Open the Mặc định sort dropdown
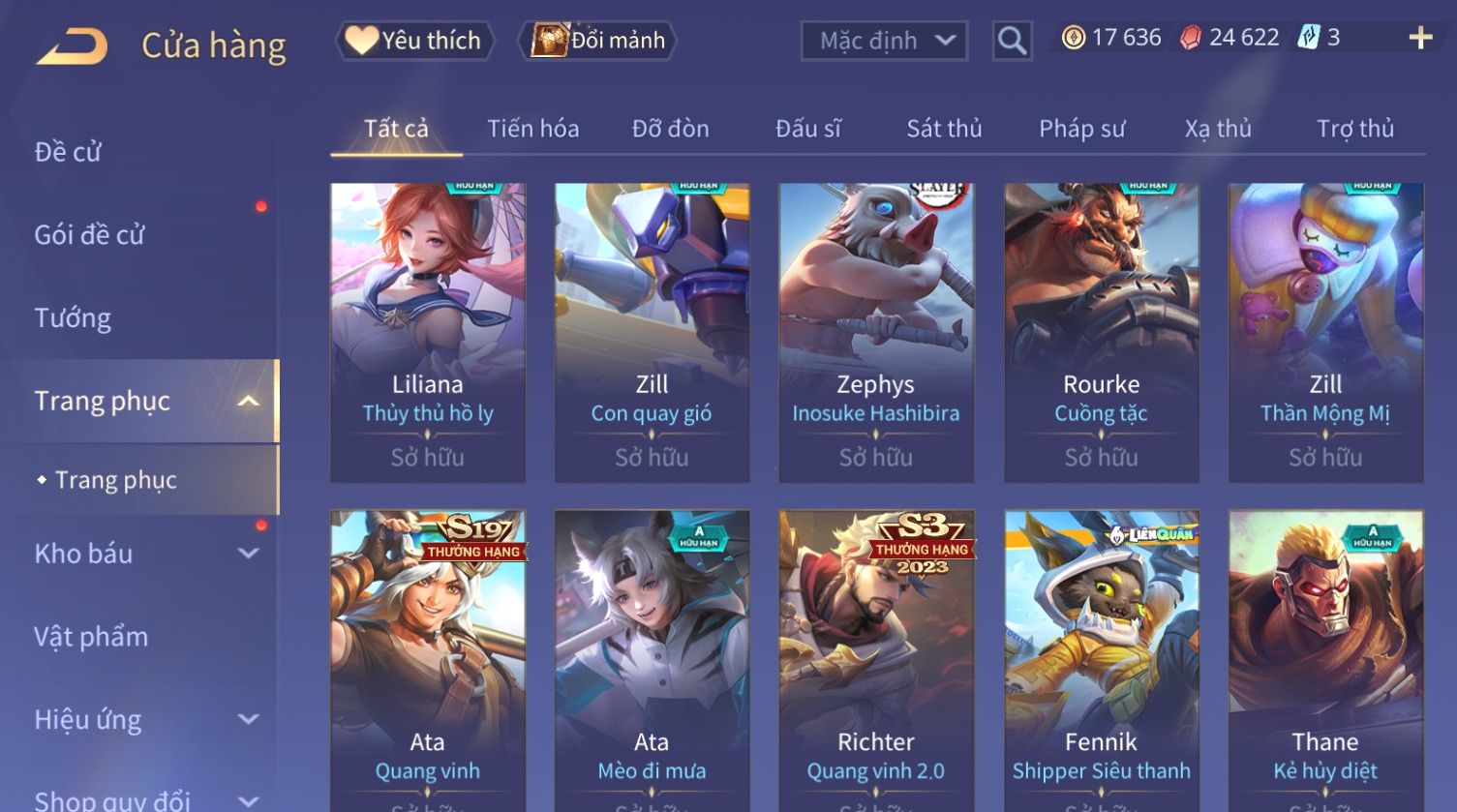Viewport: 1457px width, 812px height. 884,41
